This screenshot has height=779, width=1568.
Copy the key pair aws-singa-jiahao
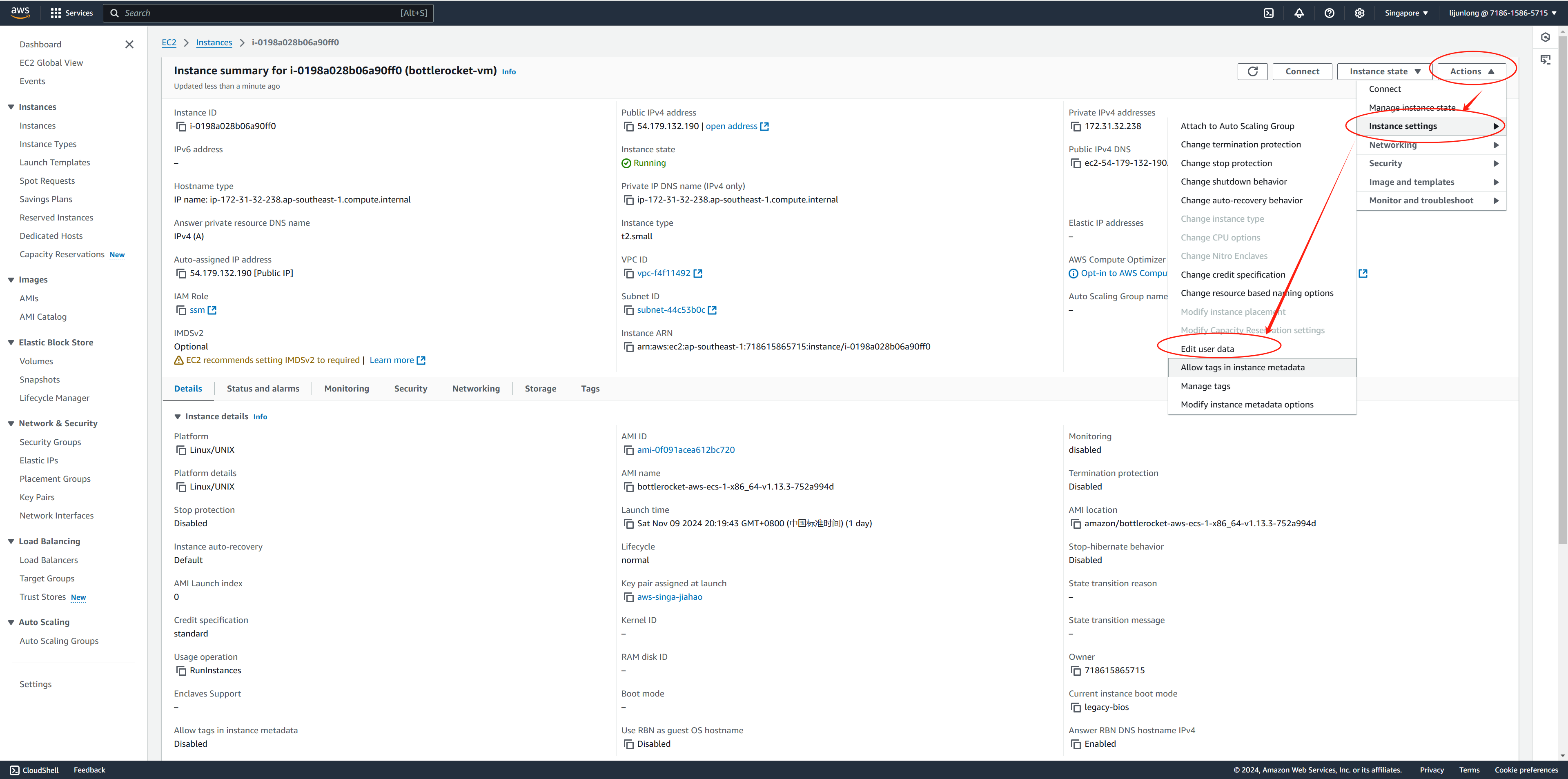point(628,597)
